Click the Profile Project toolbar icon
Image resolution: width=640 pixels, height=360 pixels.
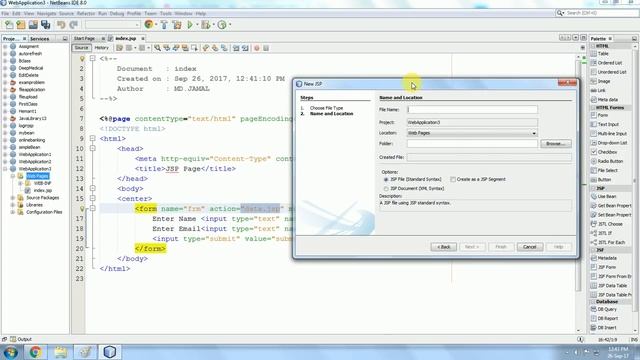pyautogui.click(x=222, y=25)
